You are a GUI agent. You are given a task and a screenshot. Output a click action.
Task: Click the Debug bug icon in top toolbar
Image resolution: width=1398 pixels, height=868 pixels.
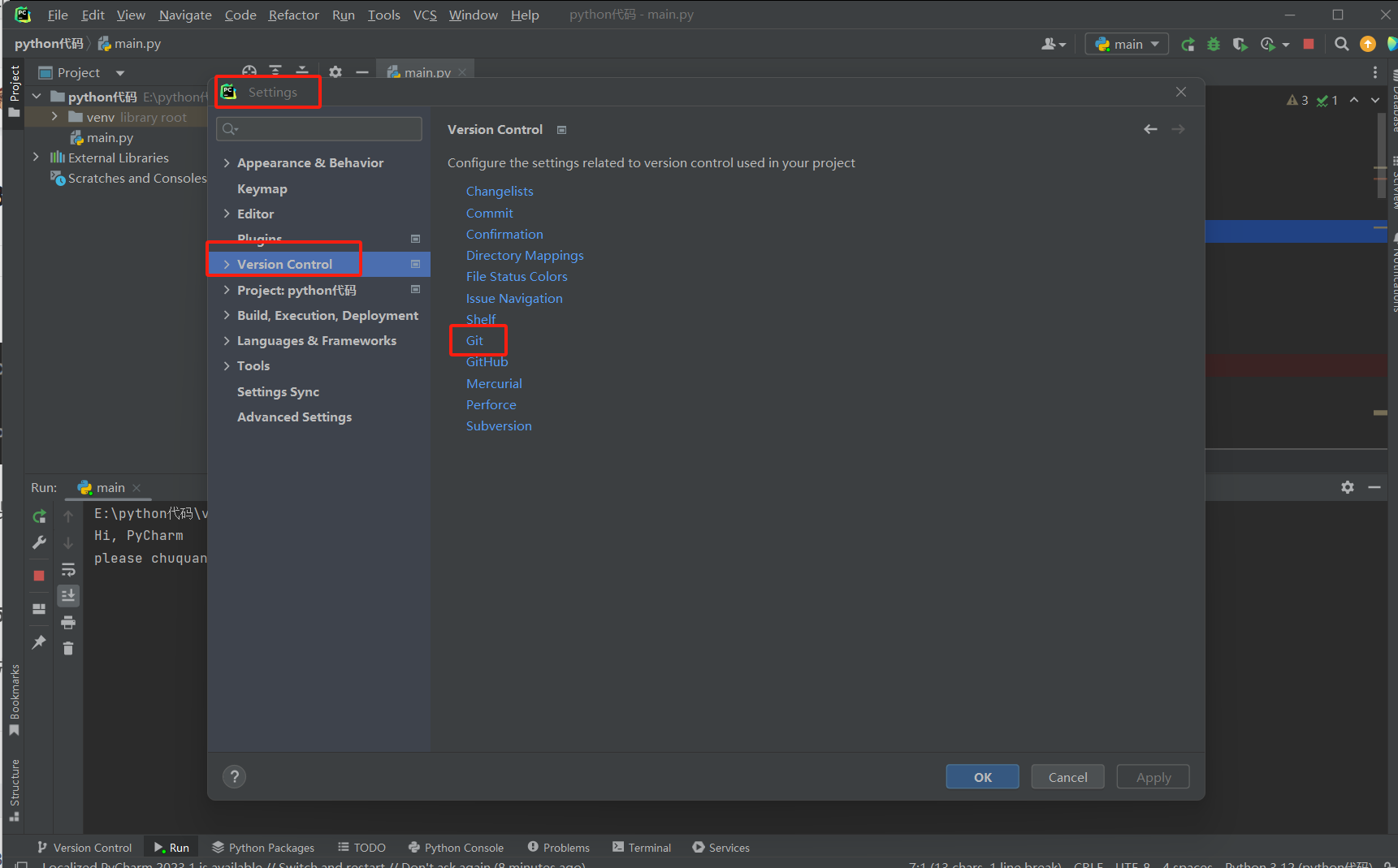click(1214, 45)
